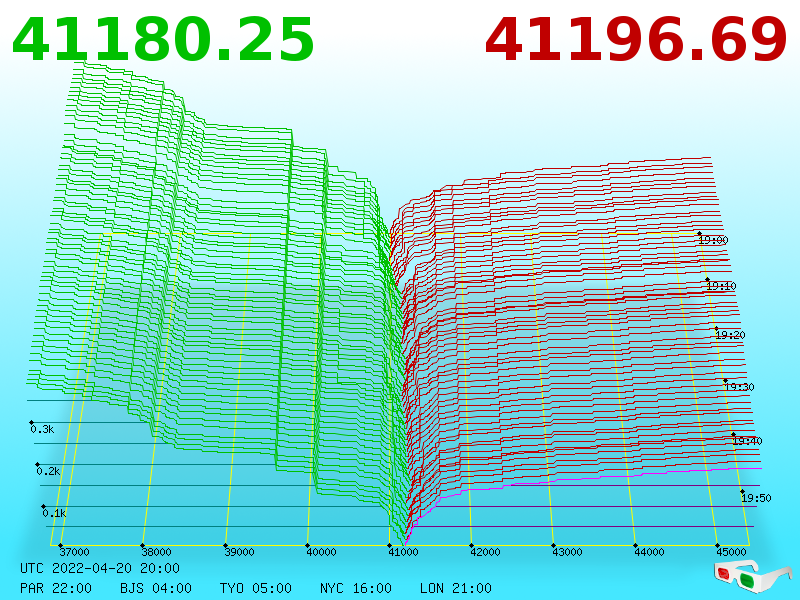Click the 19:30 time marker
Image resolution: width=800 pixels, height=600 pixels.
click(x=739, y=387)
